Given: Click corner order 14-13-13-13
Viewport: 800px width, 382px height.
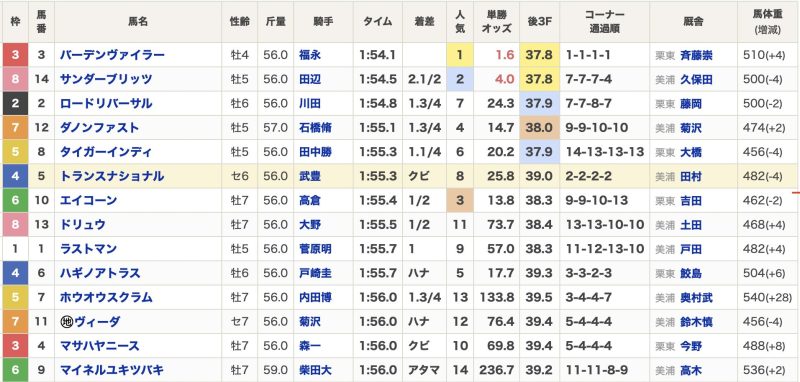Looking at the screenshot, I should pos(605,152).
